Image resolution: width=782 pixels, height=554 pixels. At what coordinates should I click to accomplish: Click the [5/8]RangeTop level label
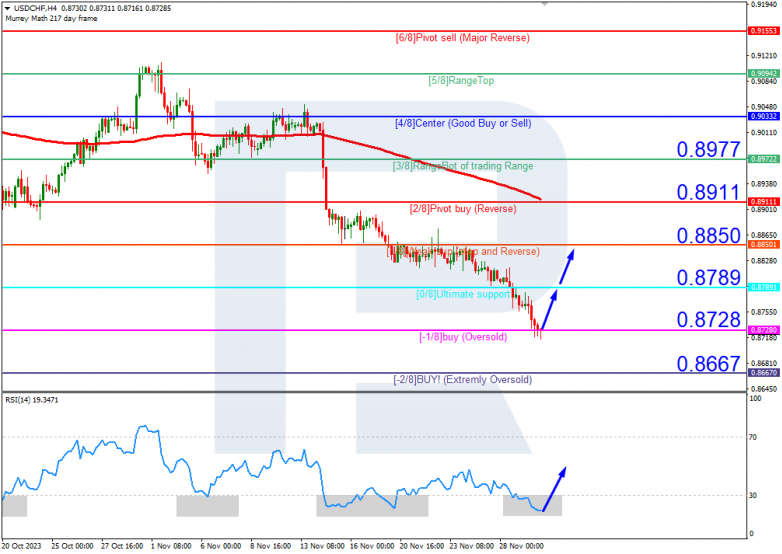[x=461, y=80]
